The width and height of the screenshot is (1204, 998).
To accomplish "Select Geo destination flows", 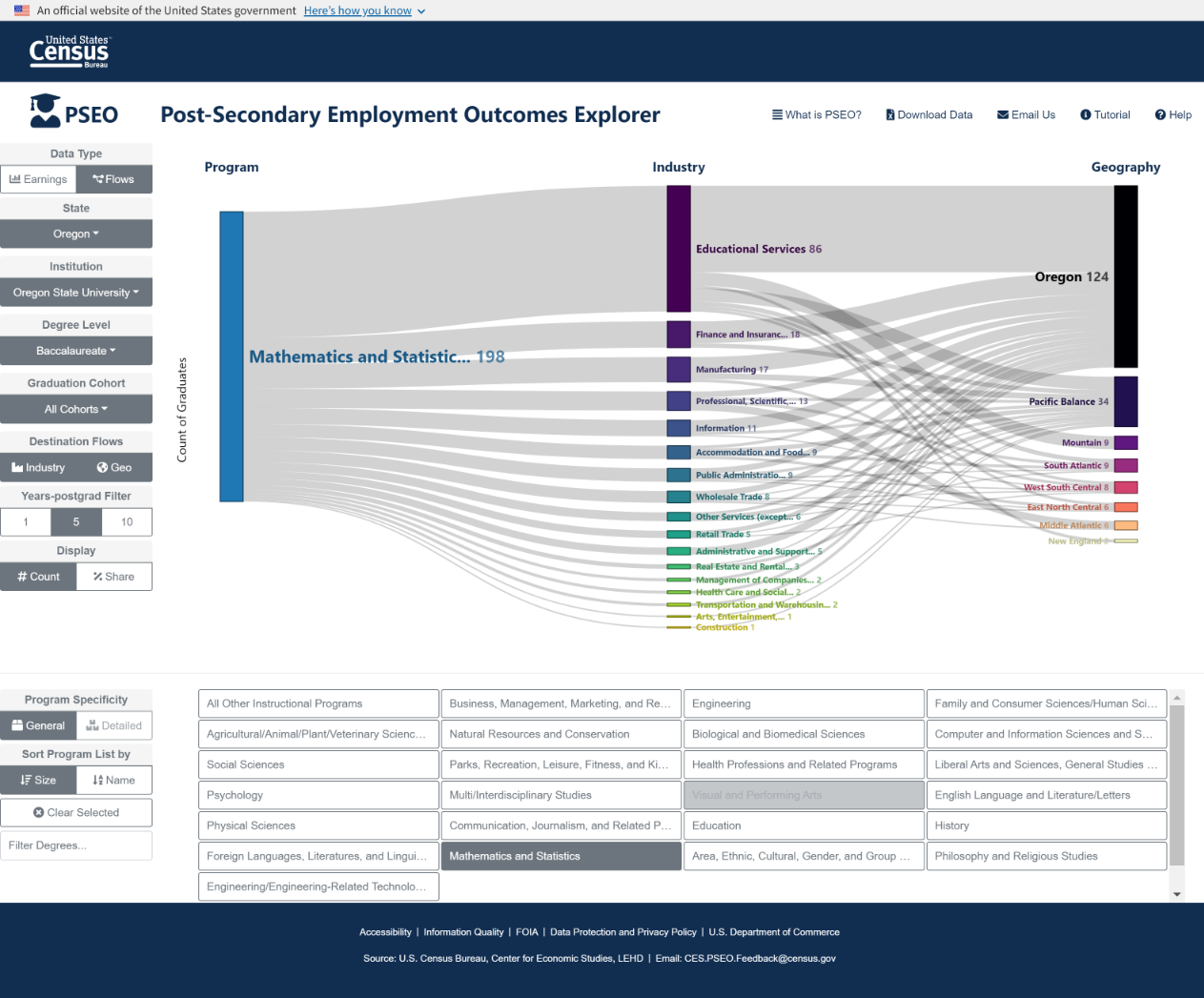I will (114, 468).
